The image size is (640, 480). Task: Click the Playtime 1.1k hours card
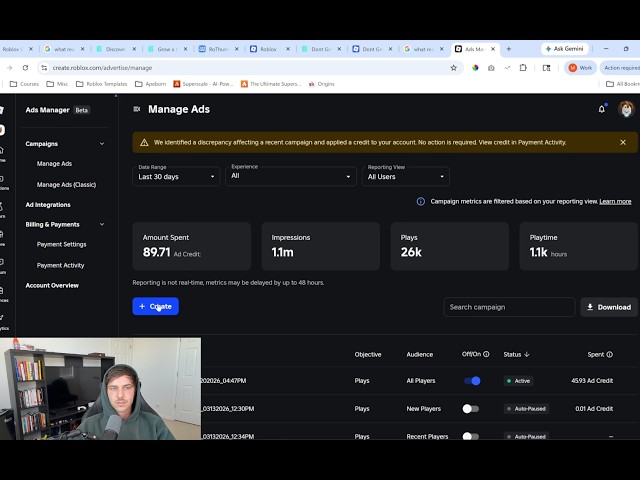point(578,246)
